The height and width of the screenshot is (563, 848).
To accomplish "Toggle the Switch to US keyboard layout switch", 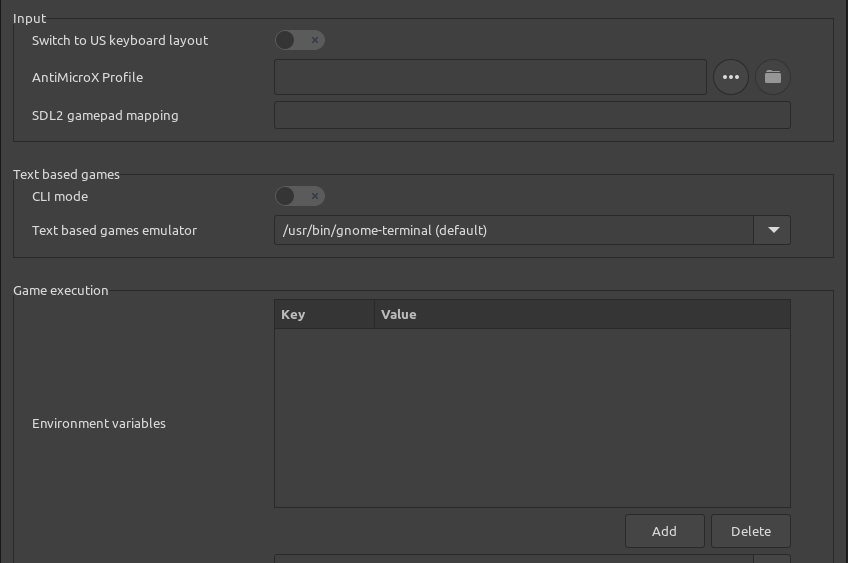I will point(300,40).
